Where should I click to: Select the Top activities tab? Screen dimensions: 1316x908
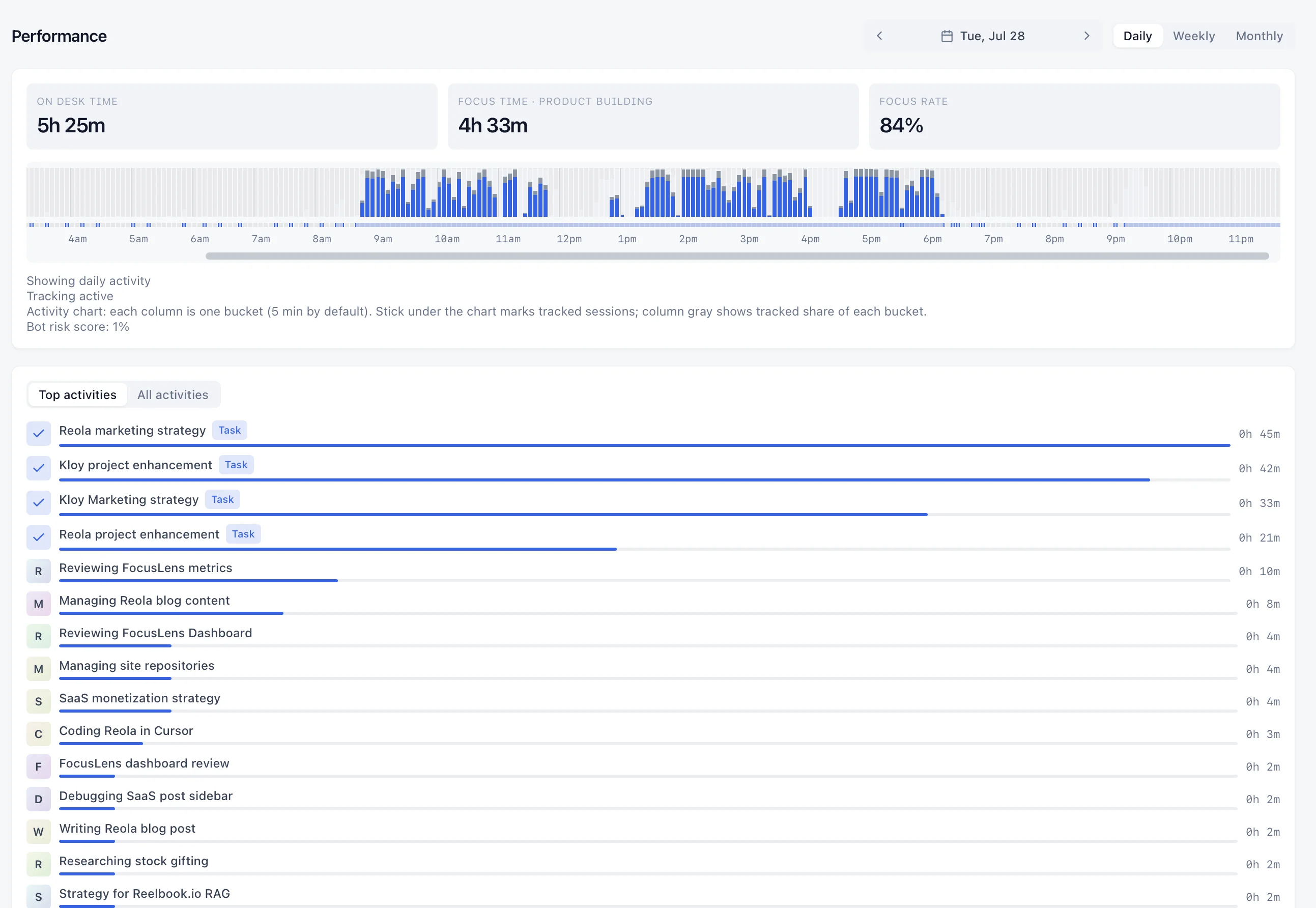pos(77,395)
